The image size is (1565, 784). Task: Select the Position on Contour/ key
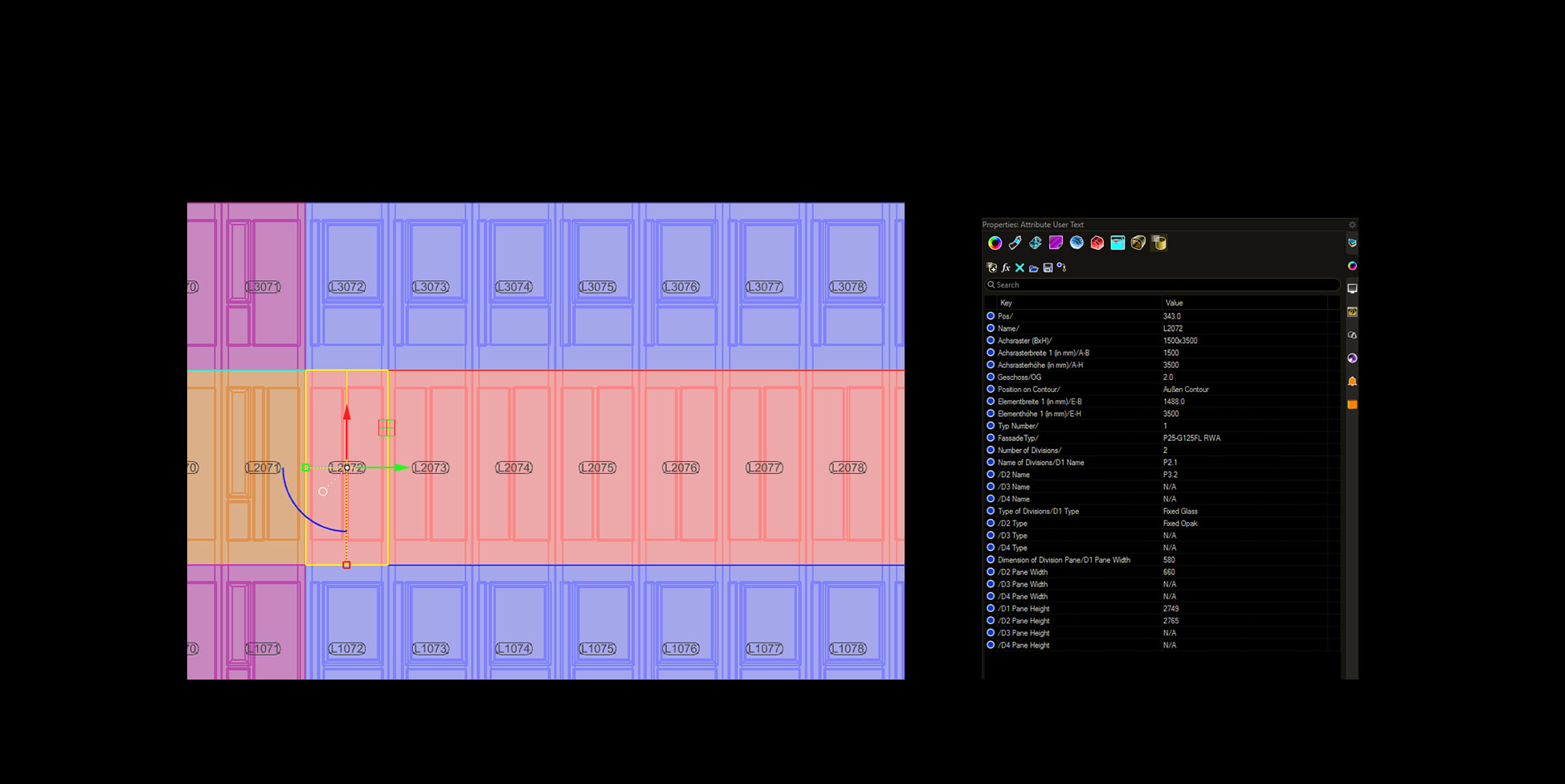1029,390
